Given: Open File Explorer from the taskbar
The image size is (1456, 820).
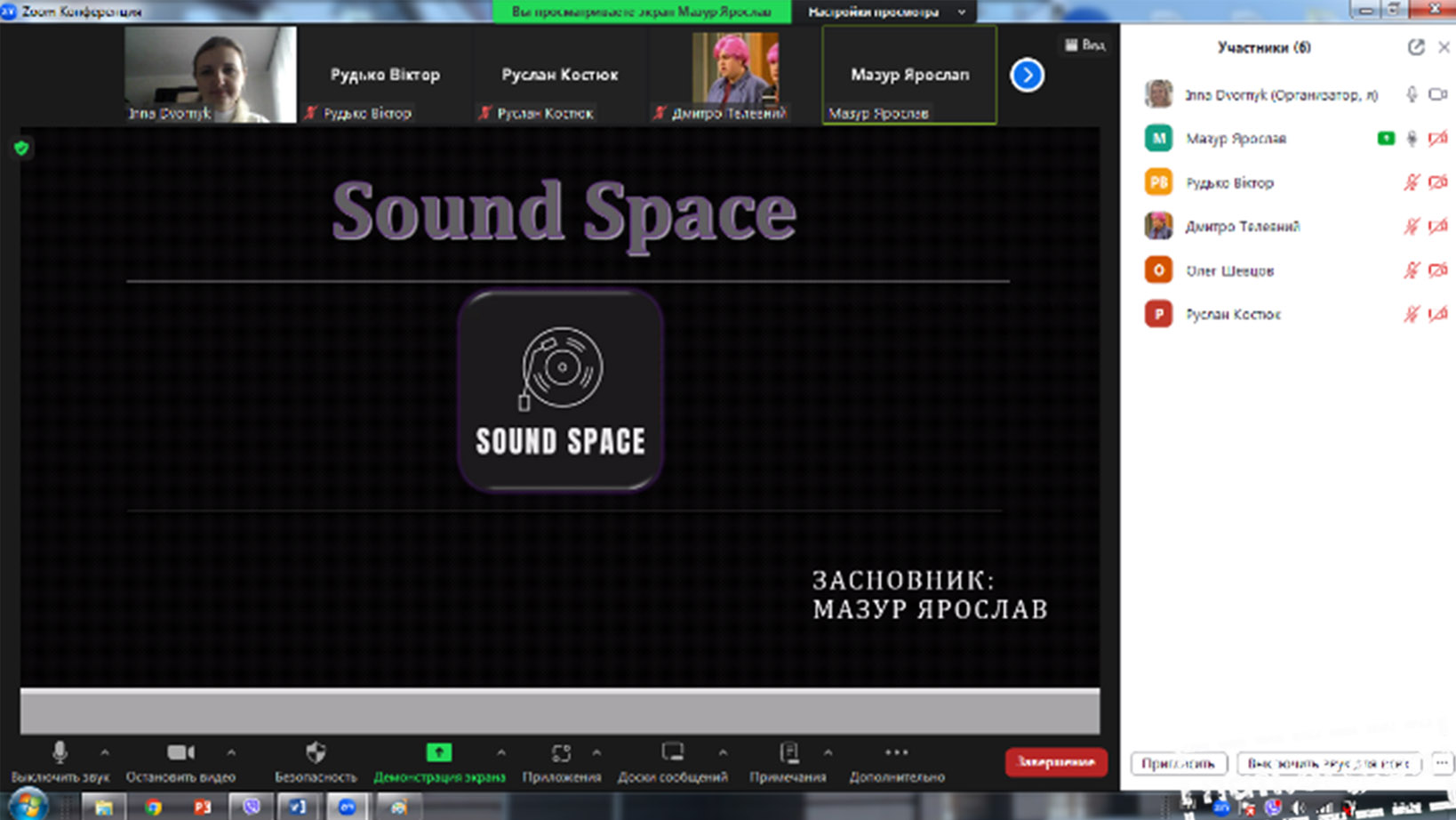Looking at the screenshot, I should coord(104,807).
